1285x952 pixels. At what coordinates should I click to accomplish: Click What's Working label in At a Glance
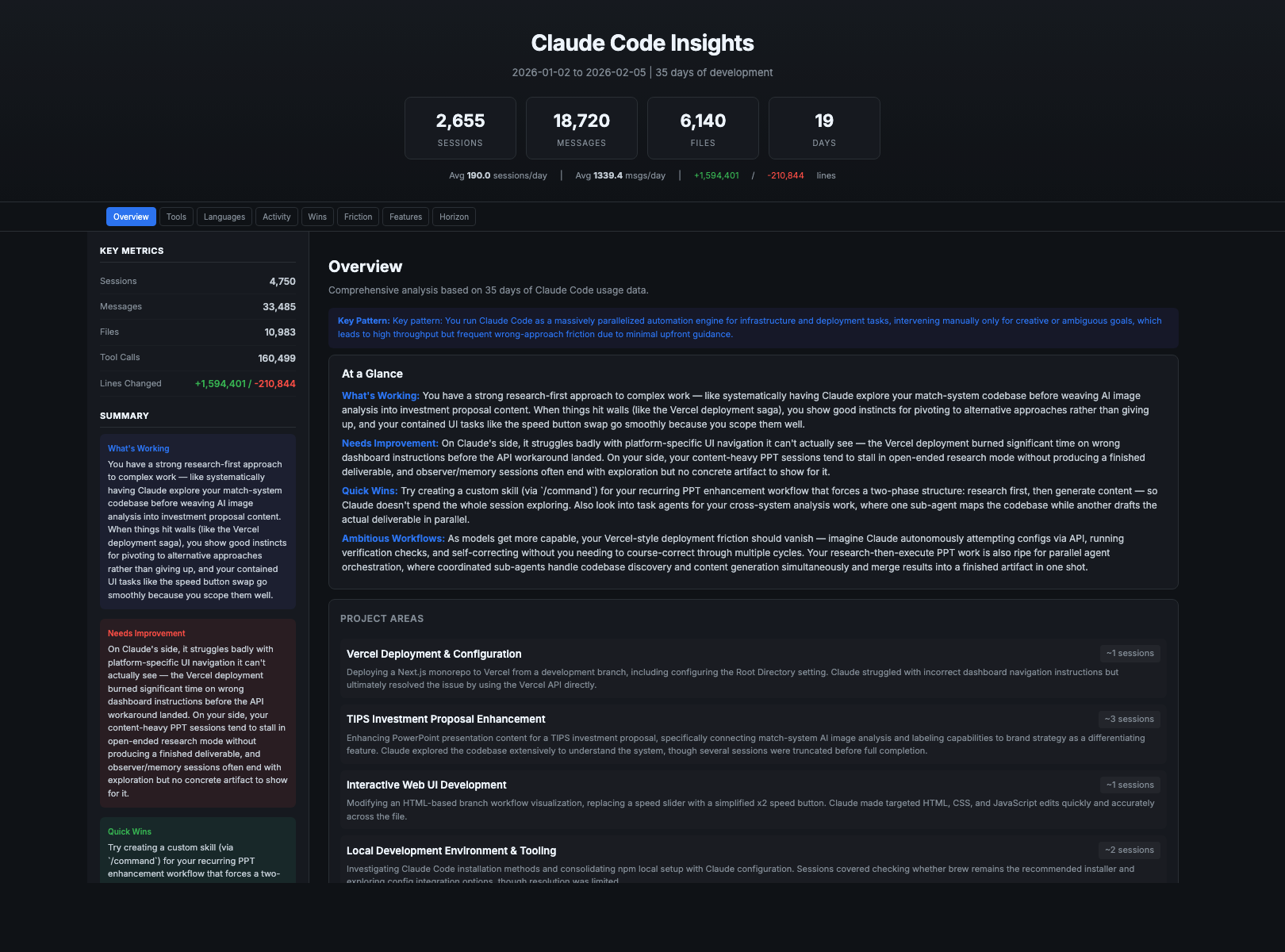point(381,396)
